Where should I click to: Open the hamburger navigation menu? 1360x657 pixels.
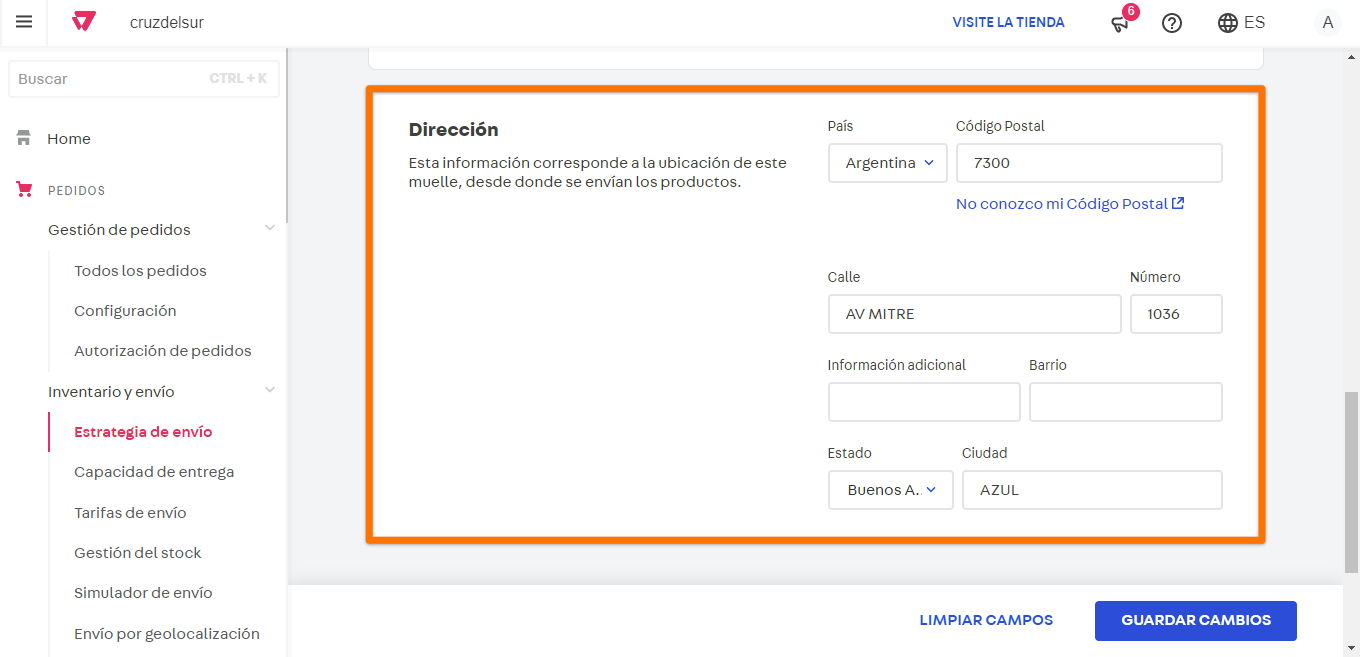coord(24,22)
